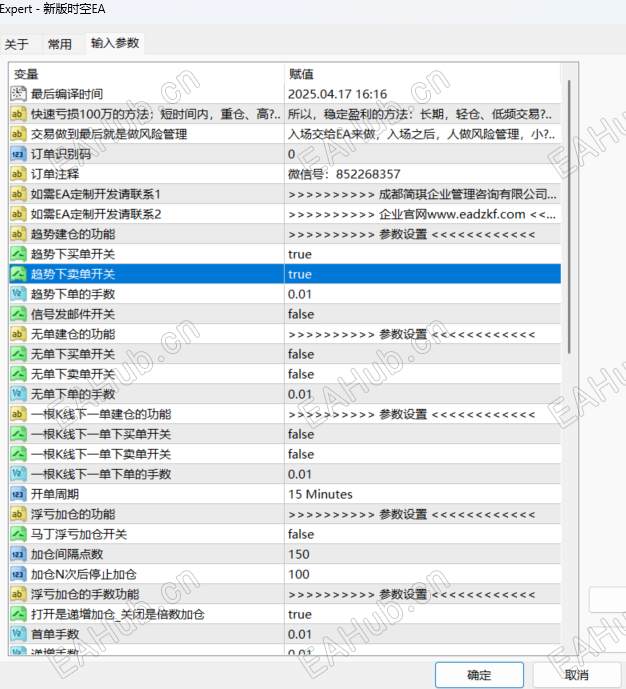Click the string icon beside 如需EA定制开发请联系1
The image size is (626, 689).
[x=18, y=194]
